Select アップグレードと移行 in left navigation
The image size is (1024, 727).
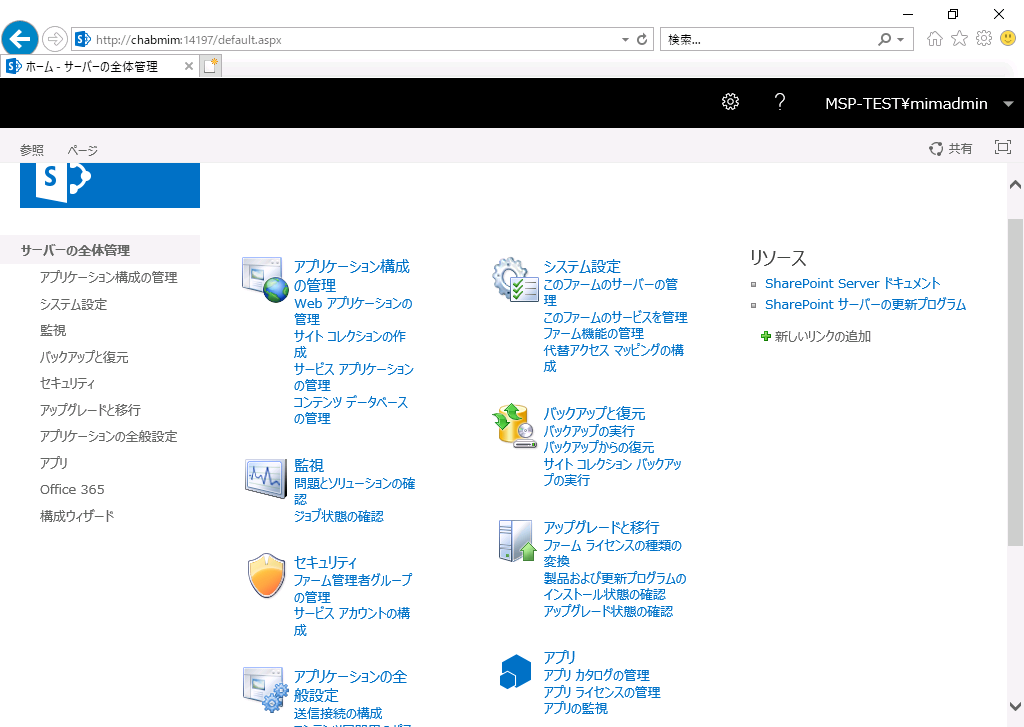[90, 410]
